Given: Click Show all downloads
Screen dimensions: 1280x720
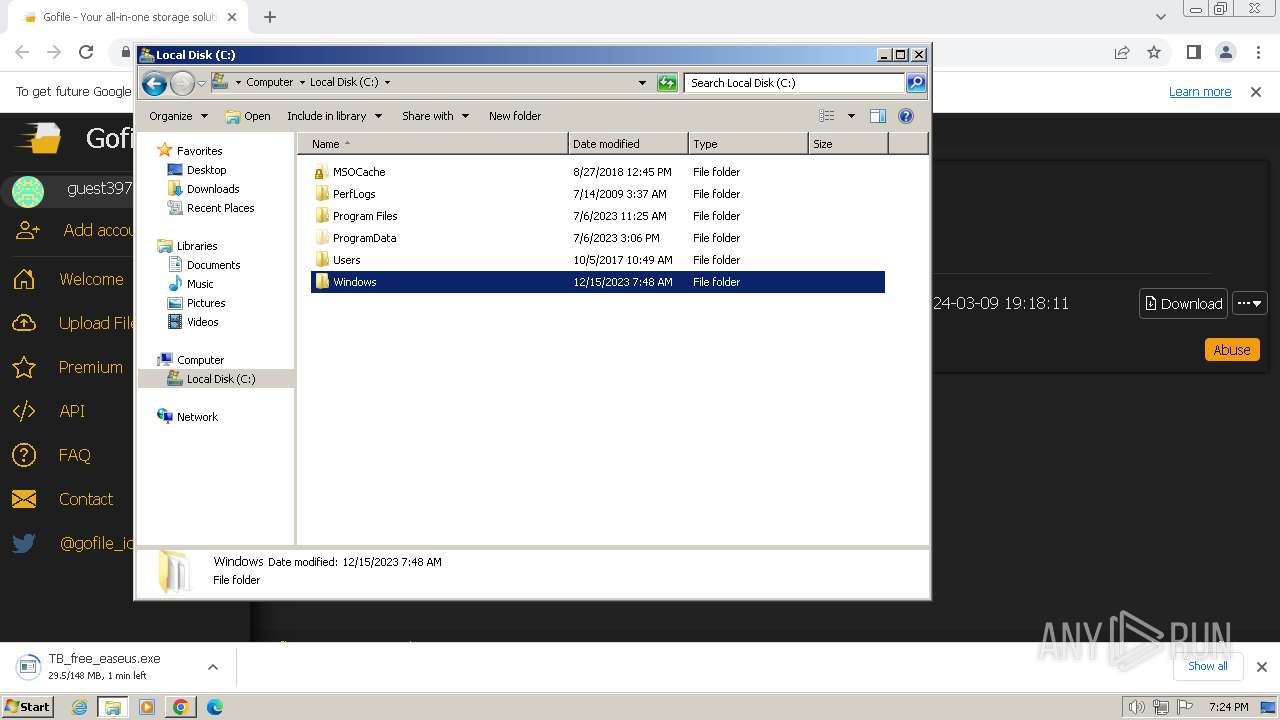Looking at the screenshot, I should (x=1207, y=666).
